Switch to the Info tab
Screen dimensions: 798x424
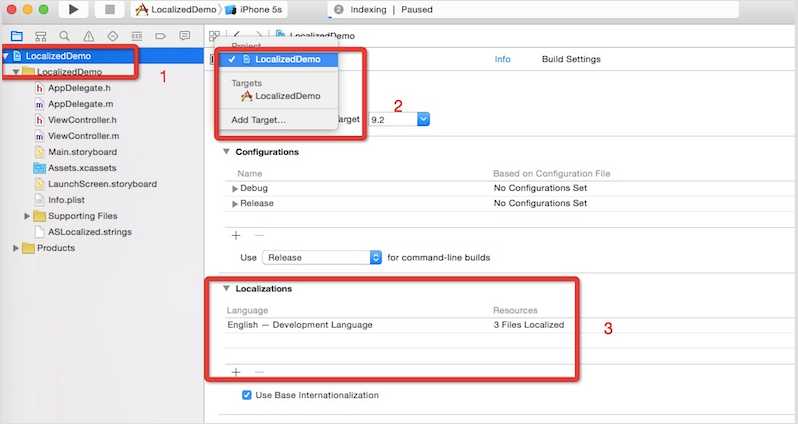pos(502,59)
